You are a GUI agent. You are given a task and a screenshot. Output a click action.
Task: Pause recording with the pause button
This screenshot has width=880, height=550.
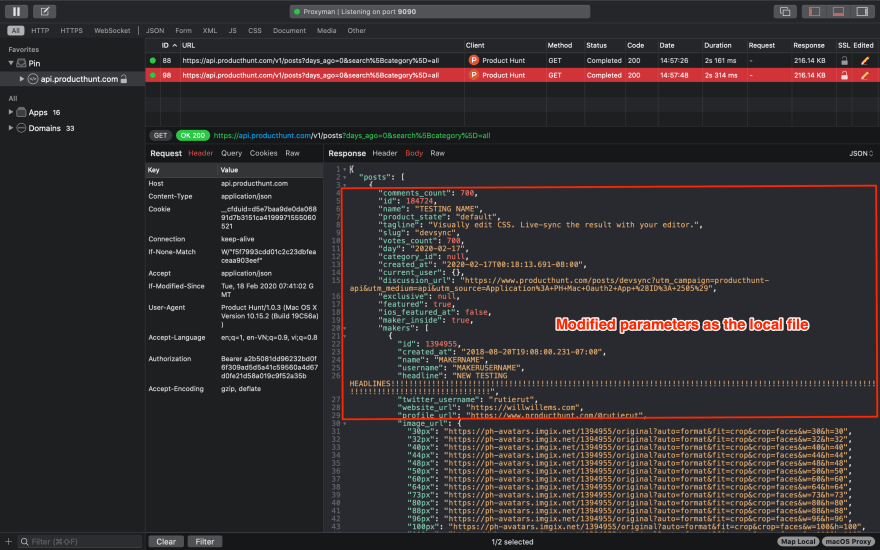click(16, 11)
